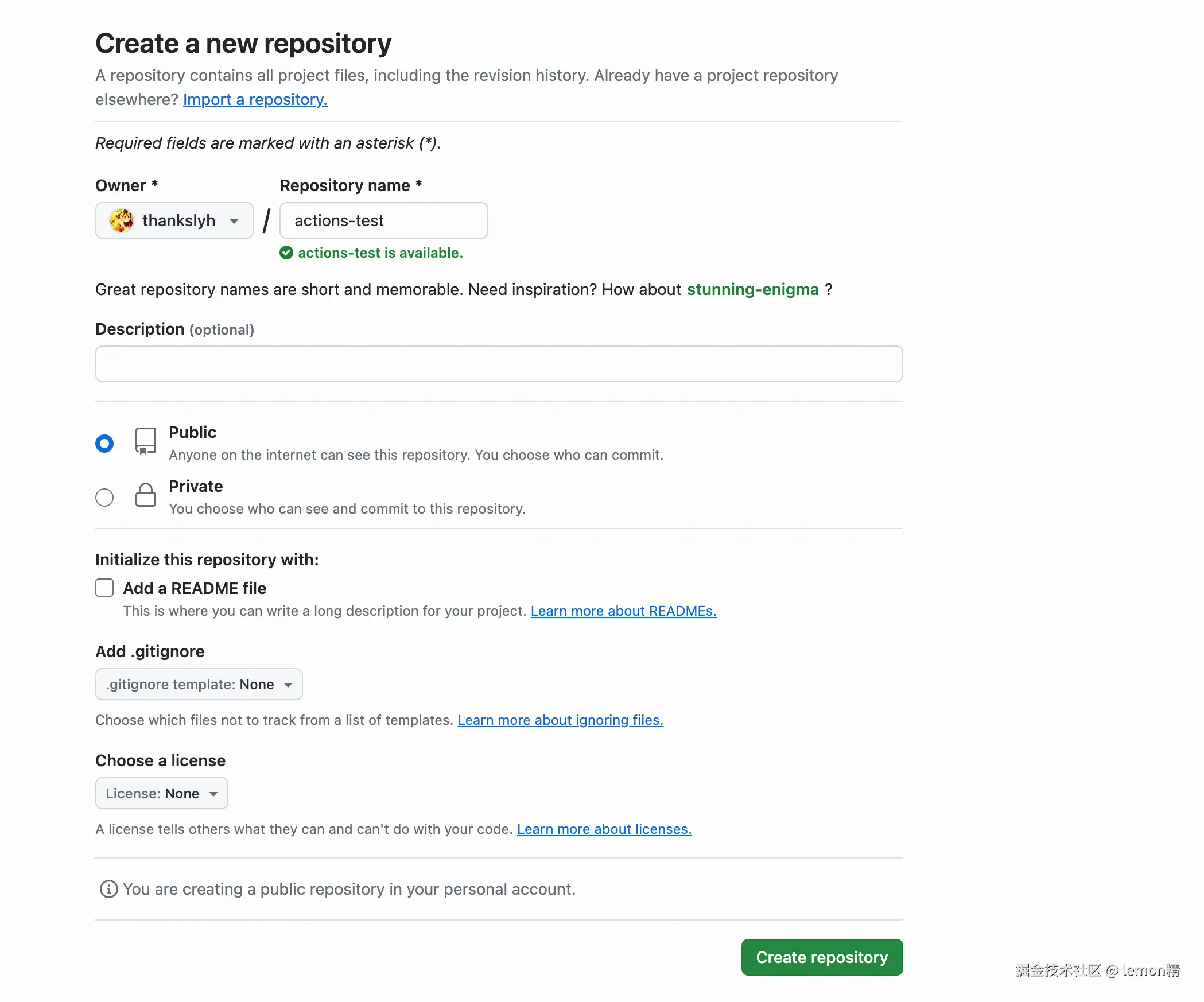Expand the .gitignore template dropdown

(x=199, y=684)
